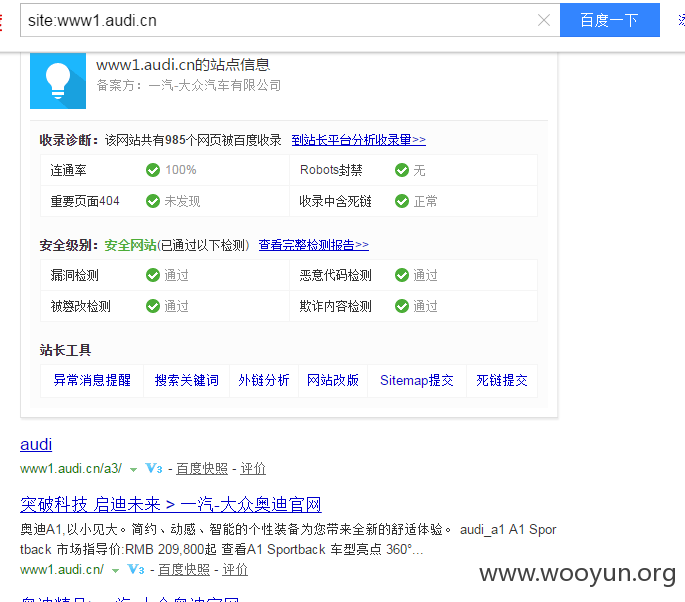Click 安全网站 green safety level text
The height and width of the screenshot is (602, 685).
tap(130, 245)
